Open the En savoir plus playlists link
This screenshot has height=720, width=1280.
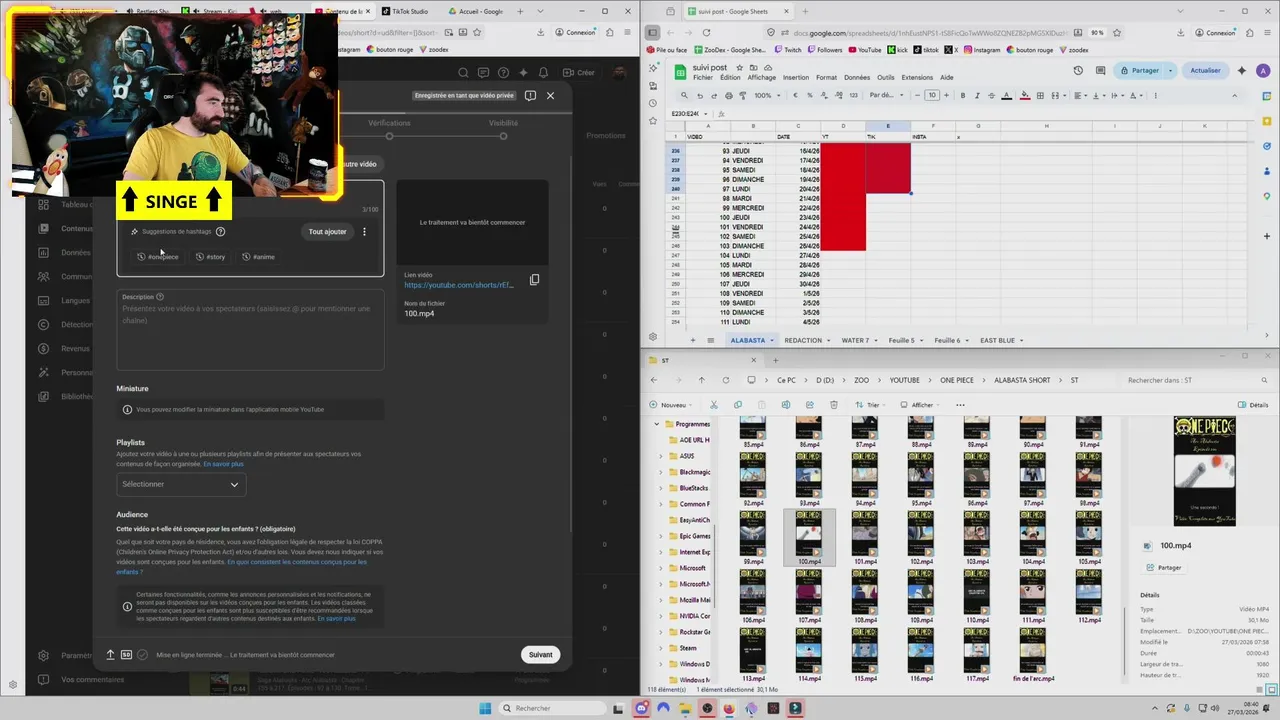point(223,464)
